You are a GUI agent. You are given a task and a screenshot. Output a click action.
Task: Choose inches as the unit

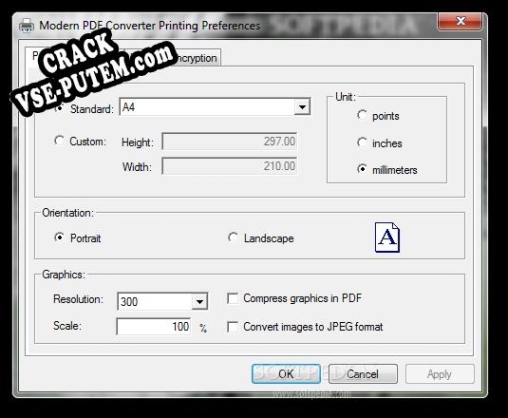(x=362, y=142)
